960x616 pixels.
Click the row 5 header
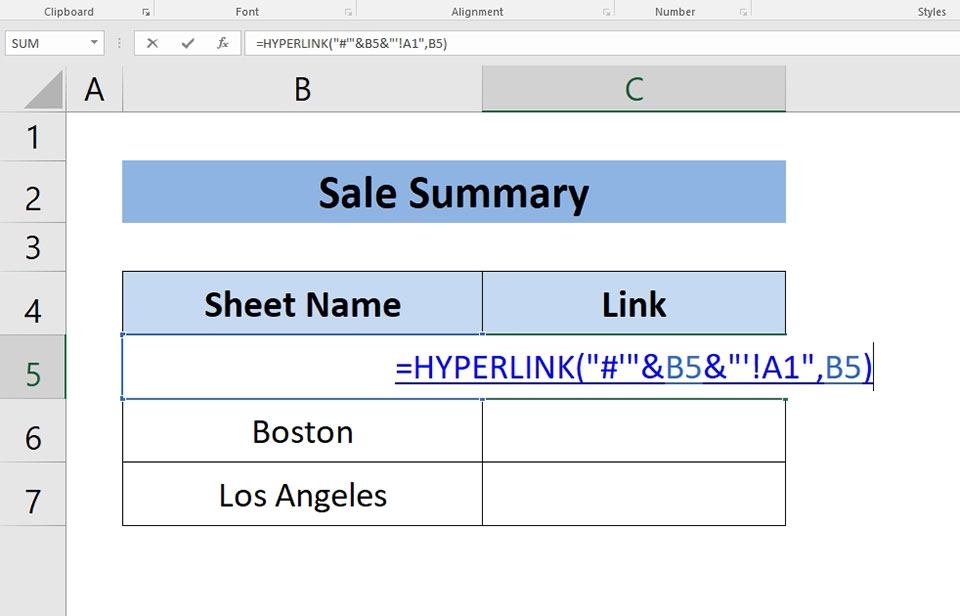pyautogui.click(x=34, y=367)
